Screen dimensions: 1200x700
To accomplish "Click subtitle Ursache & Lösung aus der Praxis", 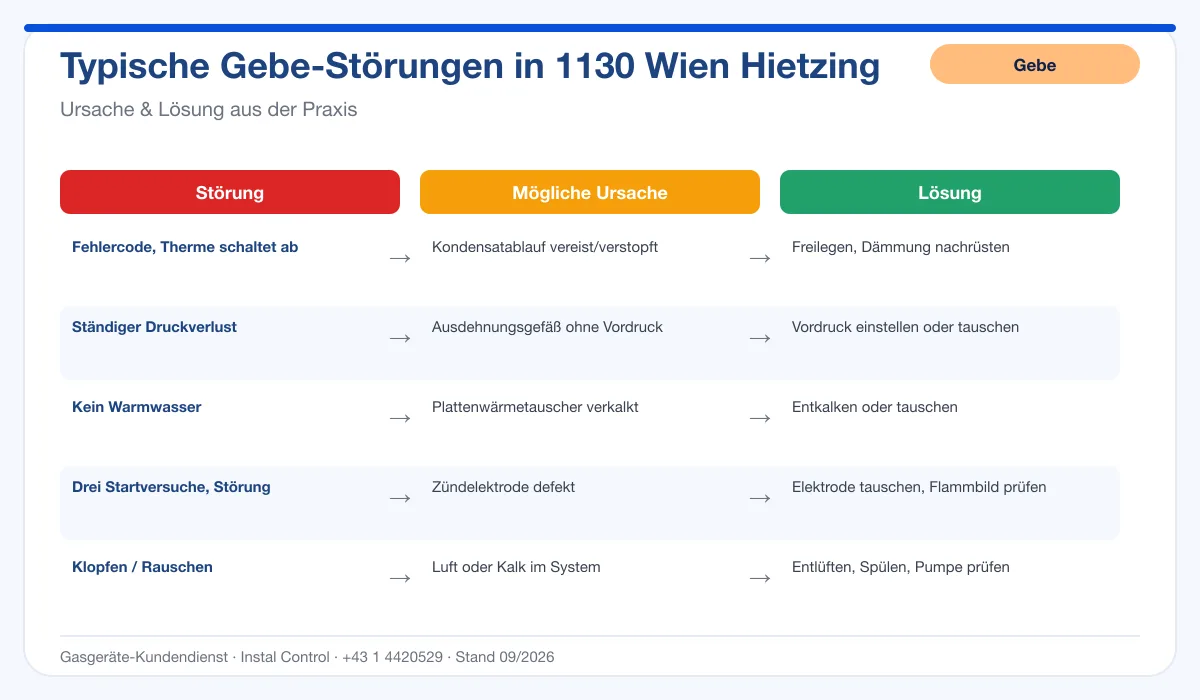I will tap(209, 110).
